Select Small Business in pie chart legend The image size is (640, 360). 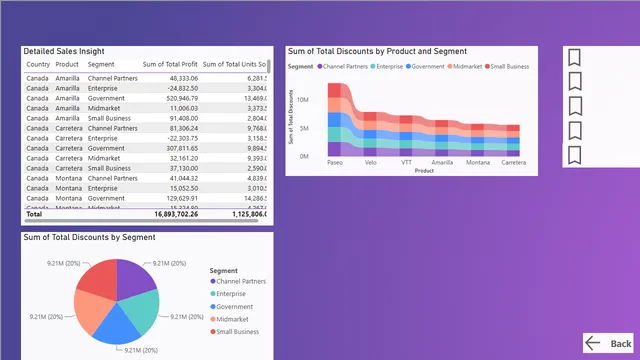coord(235,332)
